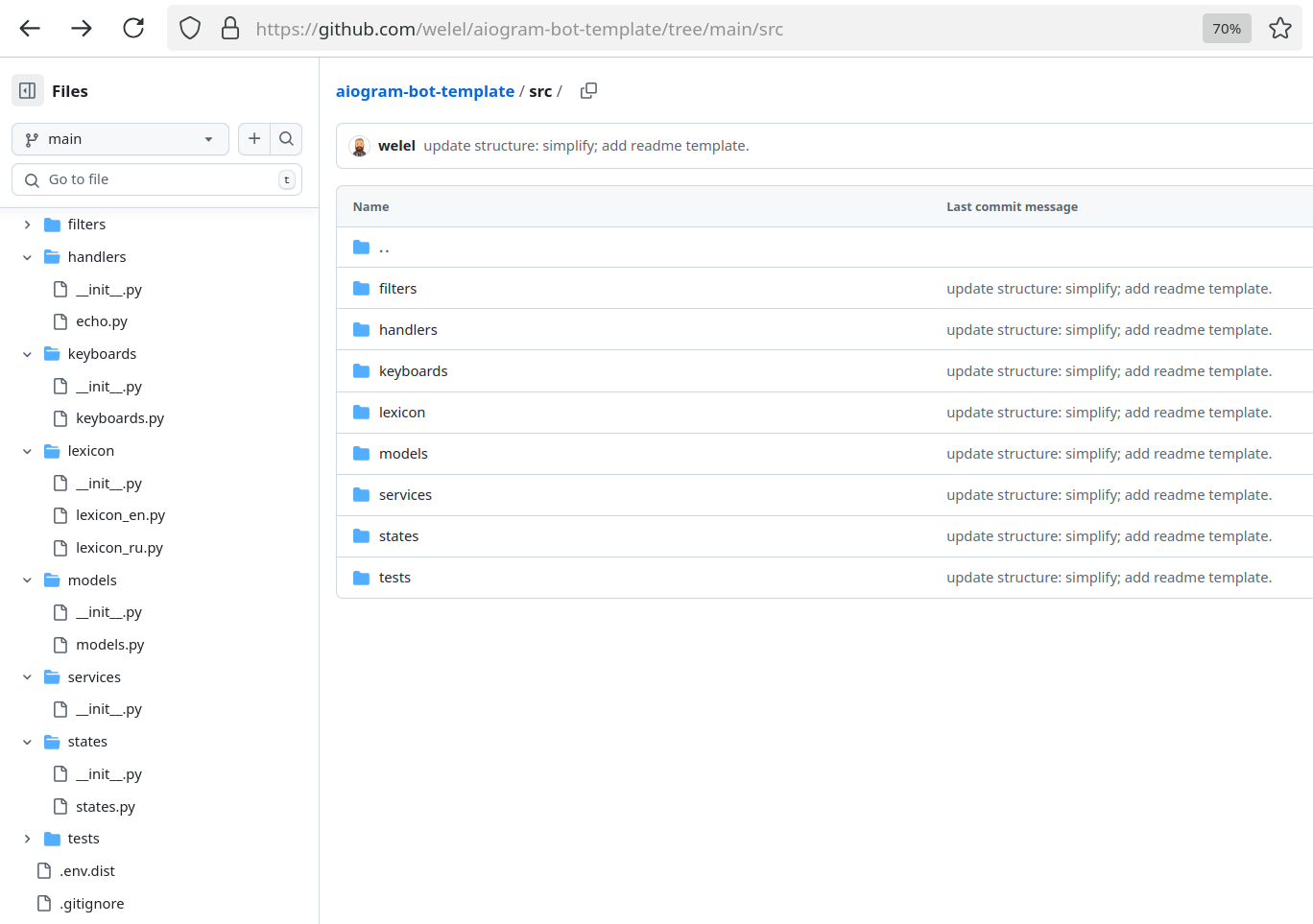Click the browser address bar URL
1313x924 pixels.
519,29
